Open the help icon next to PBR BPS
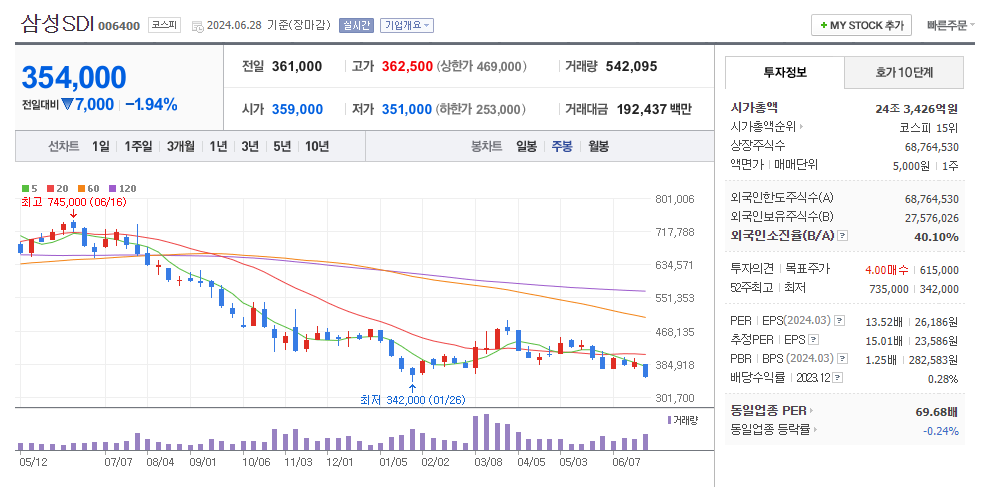Screen dimensions: 982x487 tap(843, 359)
